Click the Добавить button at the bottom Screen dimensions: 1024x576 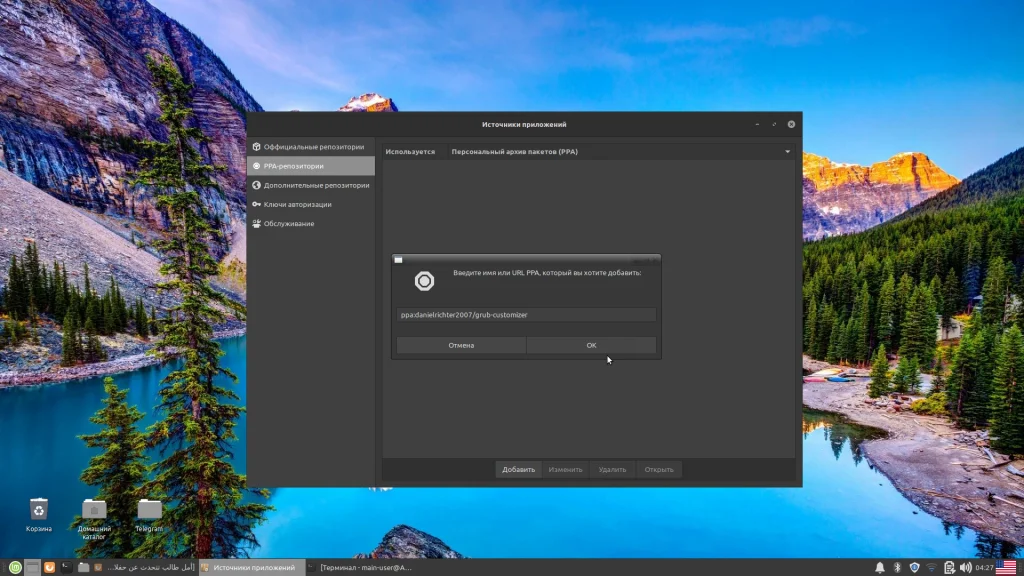click(519, 469)
